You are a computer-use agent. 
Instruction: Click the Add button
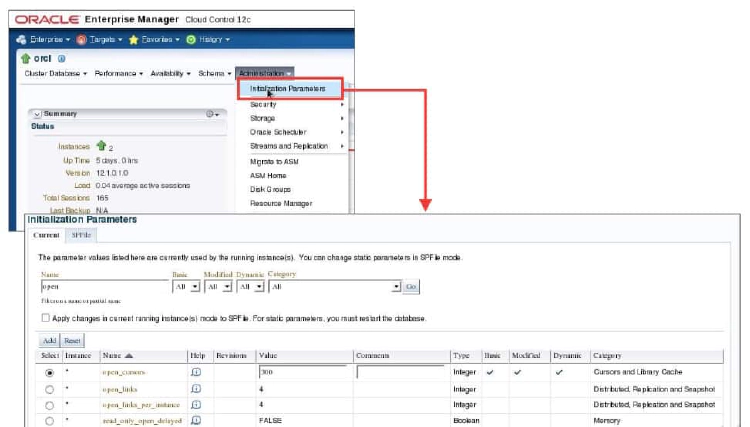[x=49, y=340]
